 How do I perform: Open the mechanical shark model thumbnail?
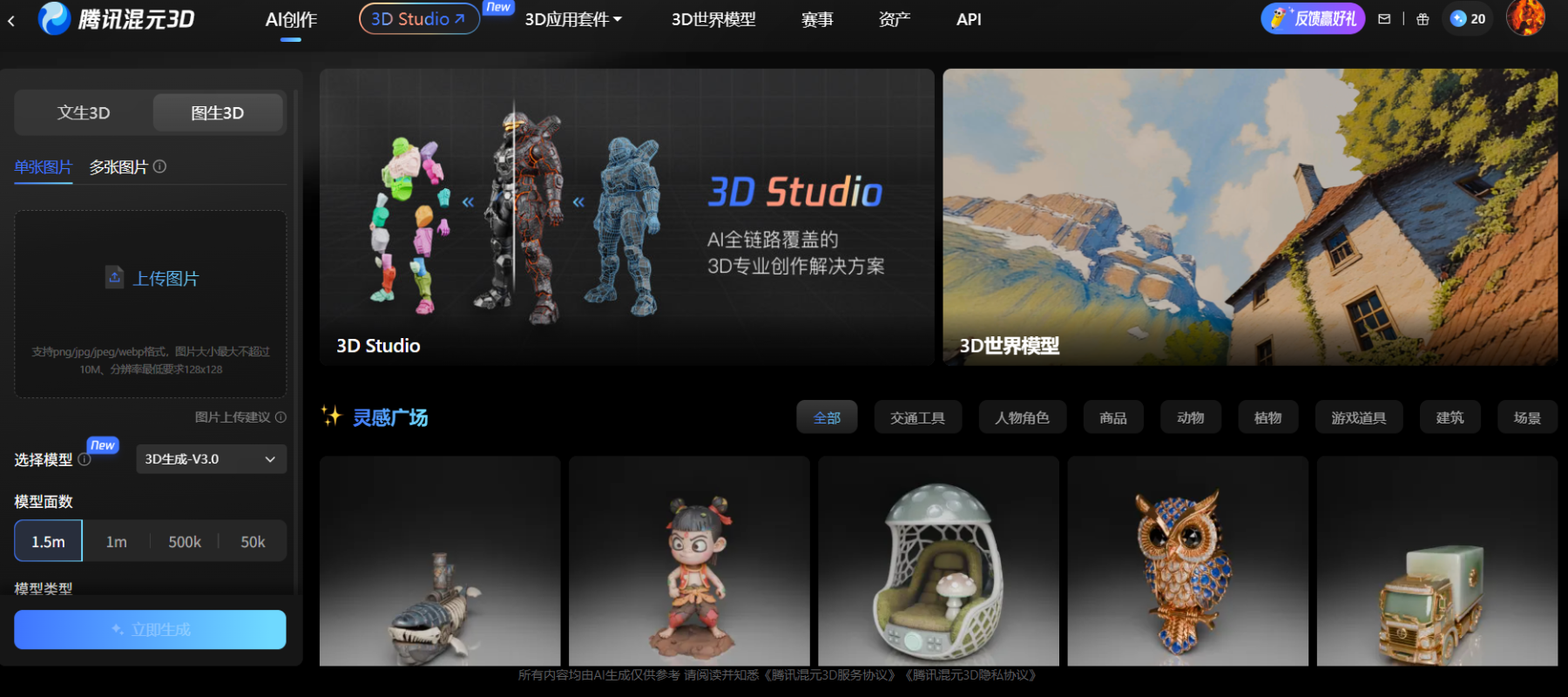(x=440, y=561)
